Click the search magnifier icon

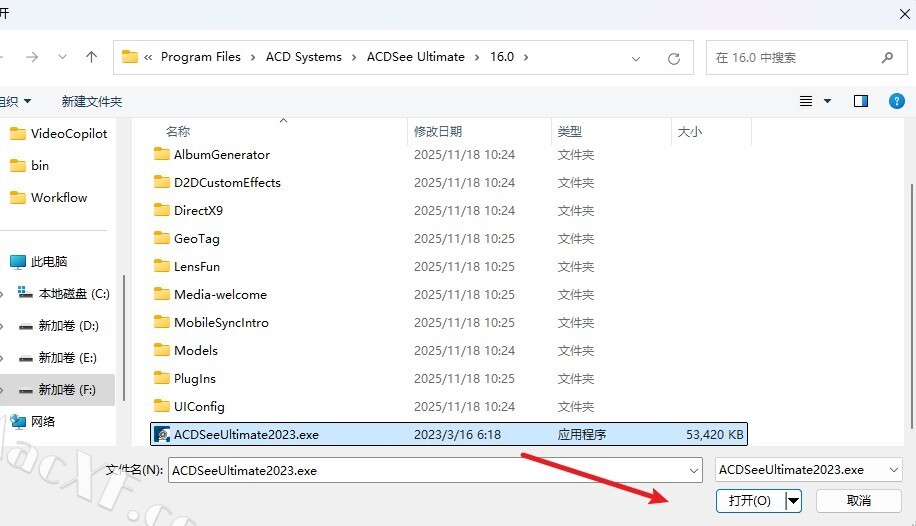(x=887, y=58)
